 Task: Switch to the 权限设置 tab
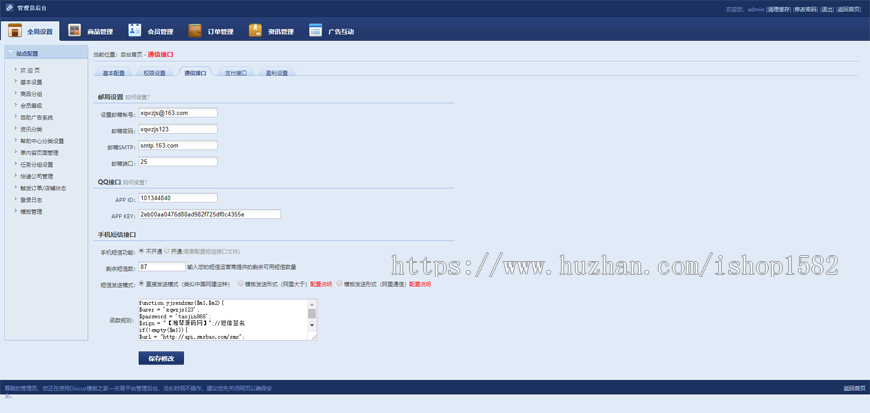pos(154,73)
